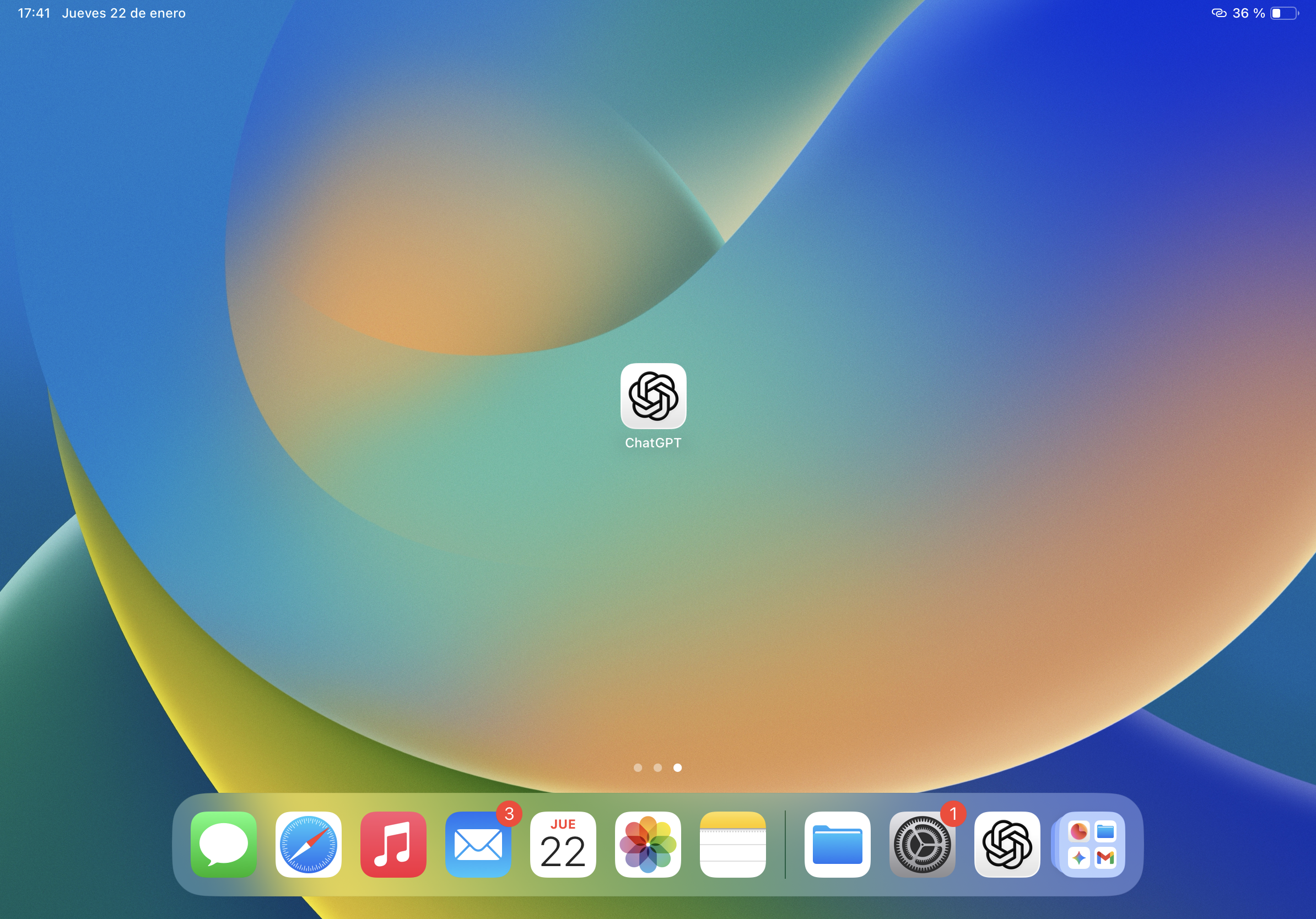The image size is (1316, 919).
Task: Launch ChatGPT from the dock's recent apps
Action: pyautogui.click(x=1007, y=844)
